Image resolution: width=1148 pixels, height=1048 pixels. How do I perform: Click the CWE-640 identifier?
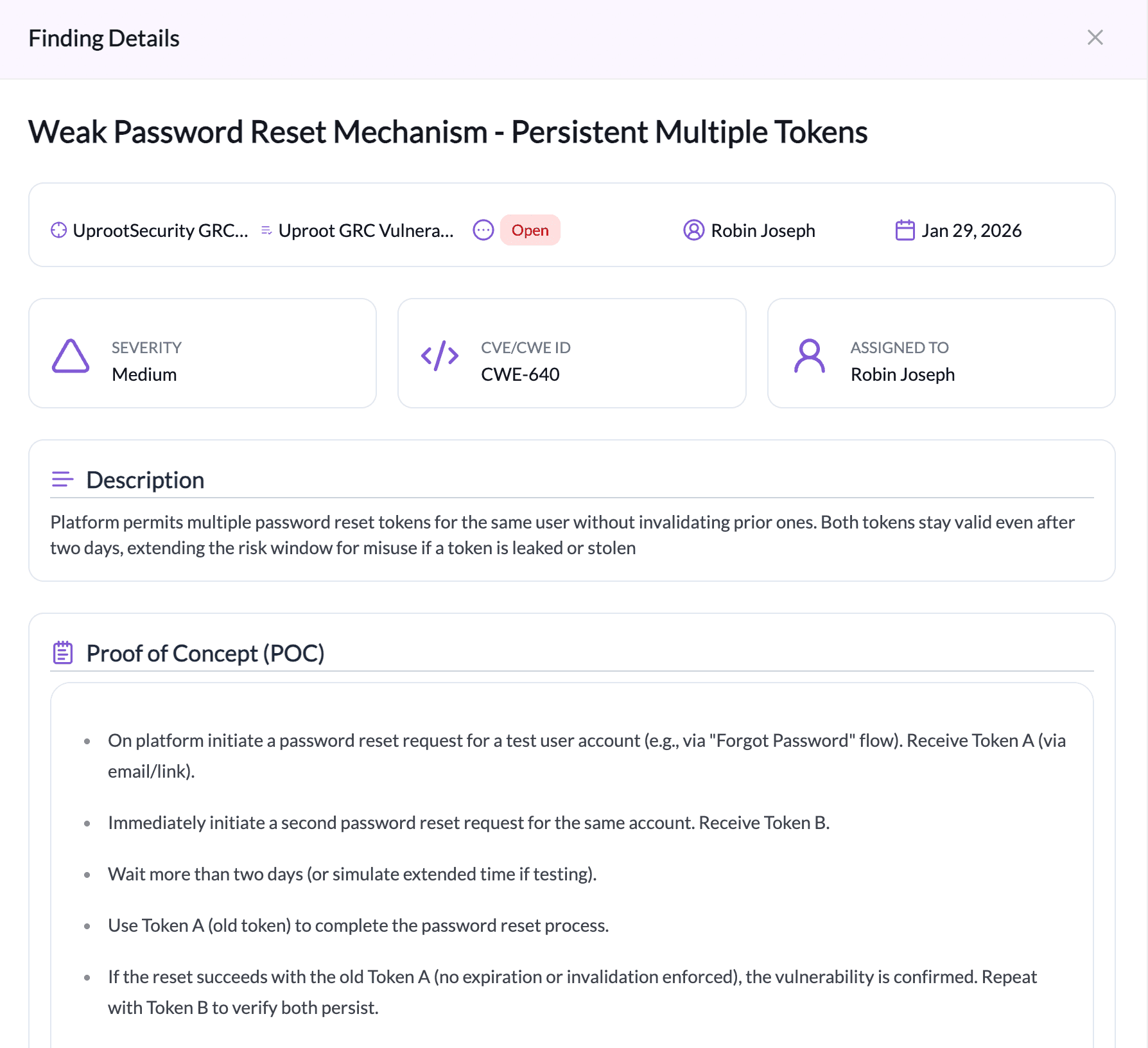520,374
